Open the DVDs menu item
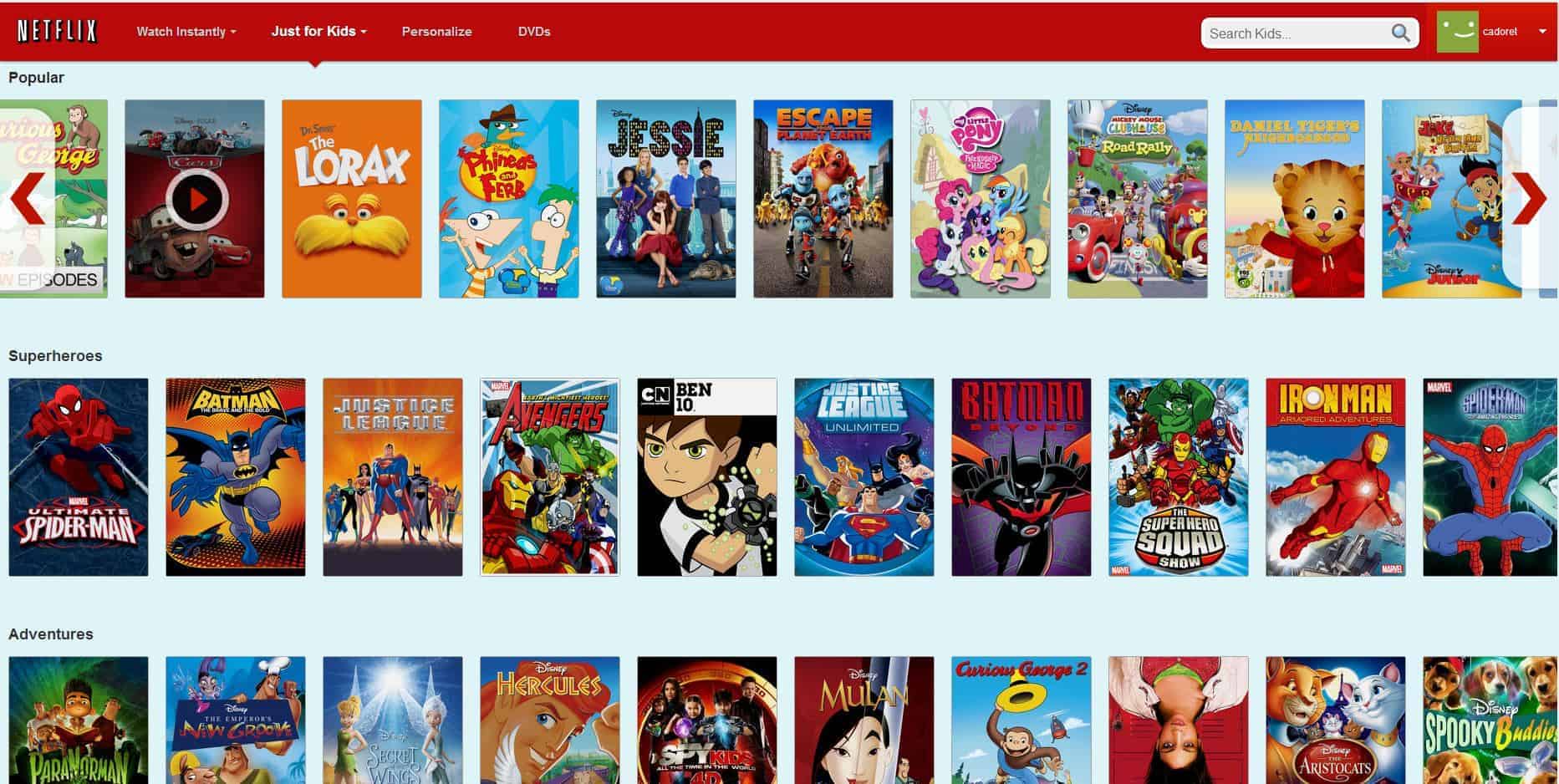Viewport: 1559px width, 784px height. (x=533, y=32)
